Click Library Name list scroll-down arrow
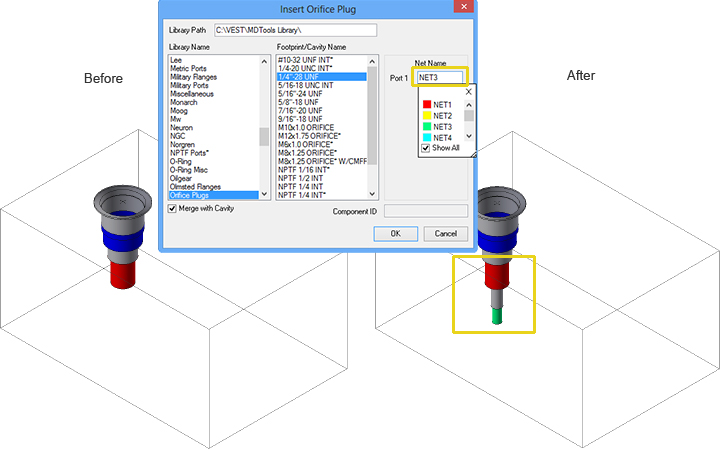Viewport: 720px width, 450px height. tap(265, 195)
